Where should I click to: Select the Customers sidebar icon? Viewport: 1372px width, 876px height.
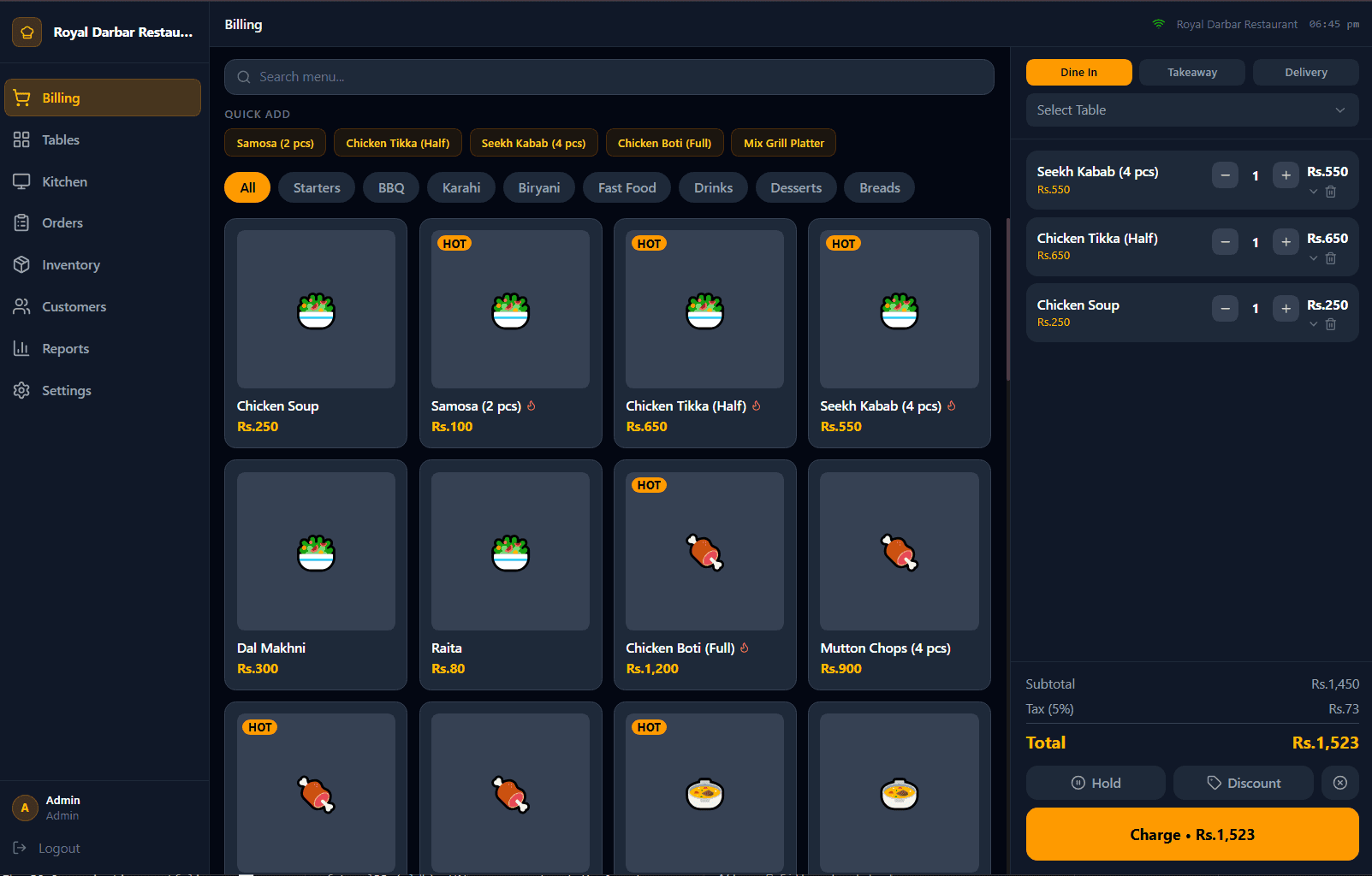(x=21, y=306)
